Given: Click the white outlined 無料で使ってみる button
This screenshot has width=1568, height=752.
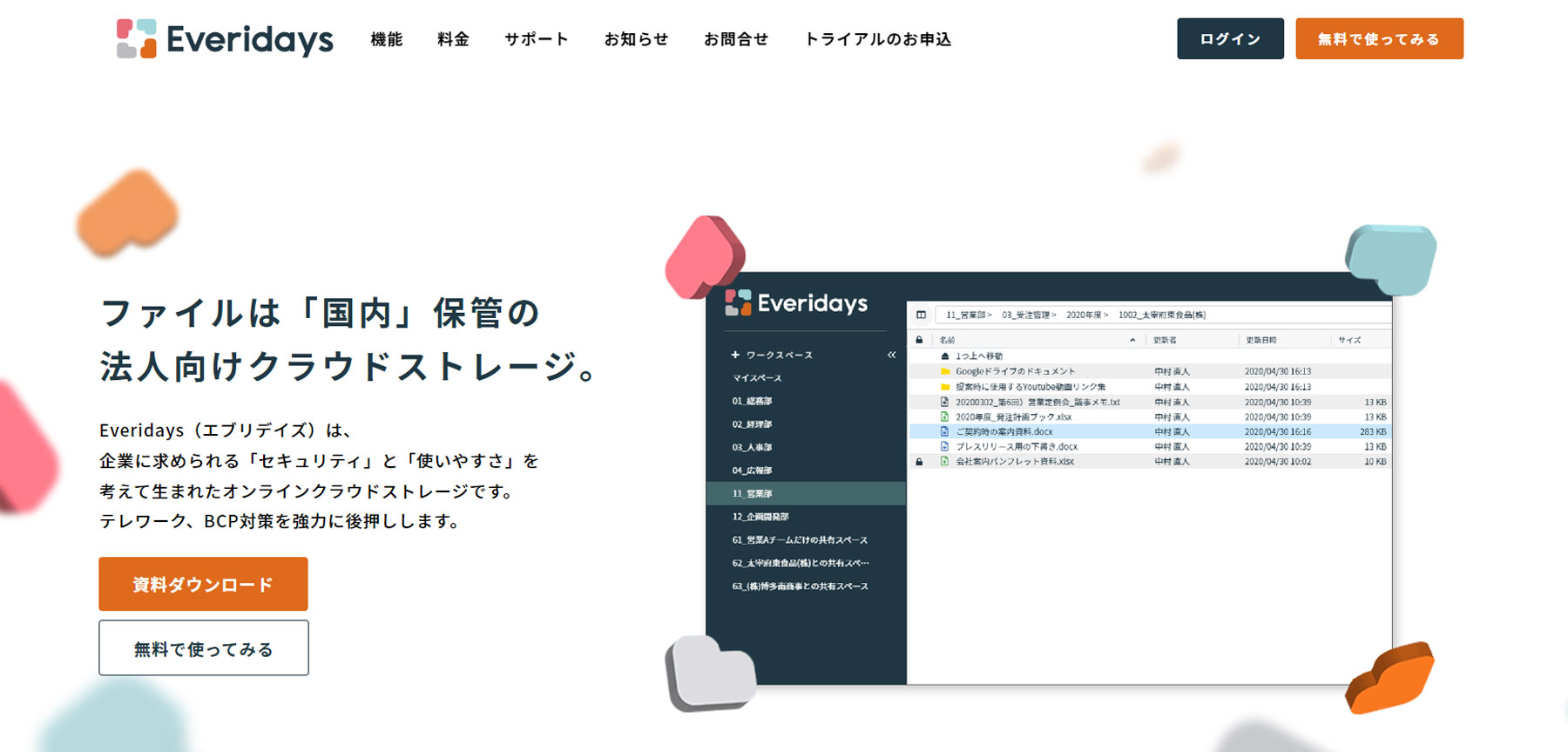Looking at the screenshot, I should pos(204,647).
